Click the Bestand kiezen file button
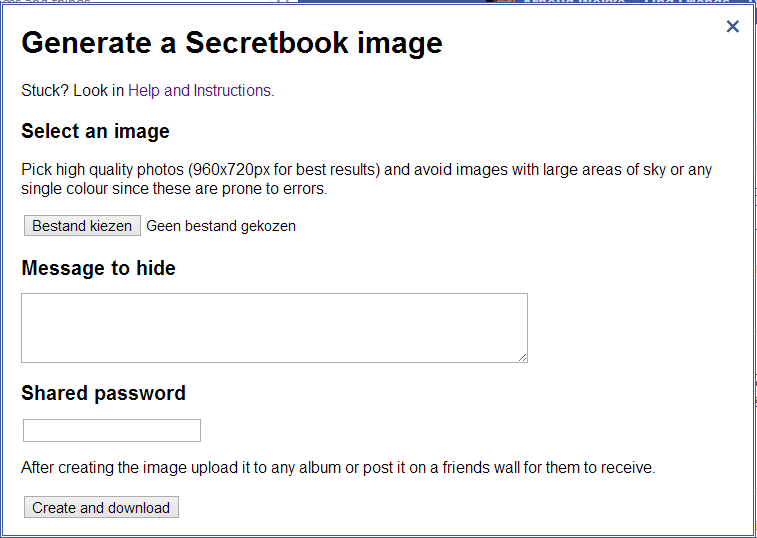The image size is (757, 538). click(x=82, y=226)
